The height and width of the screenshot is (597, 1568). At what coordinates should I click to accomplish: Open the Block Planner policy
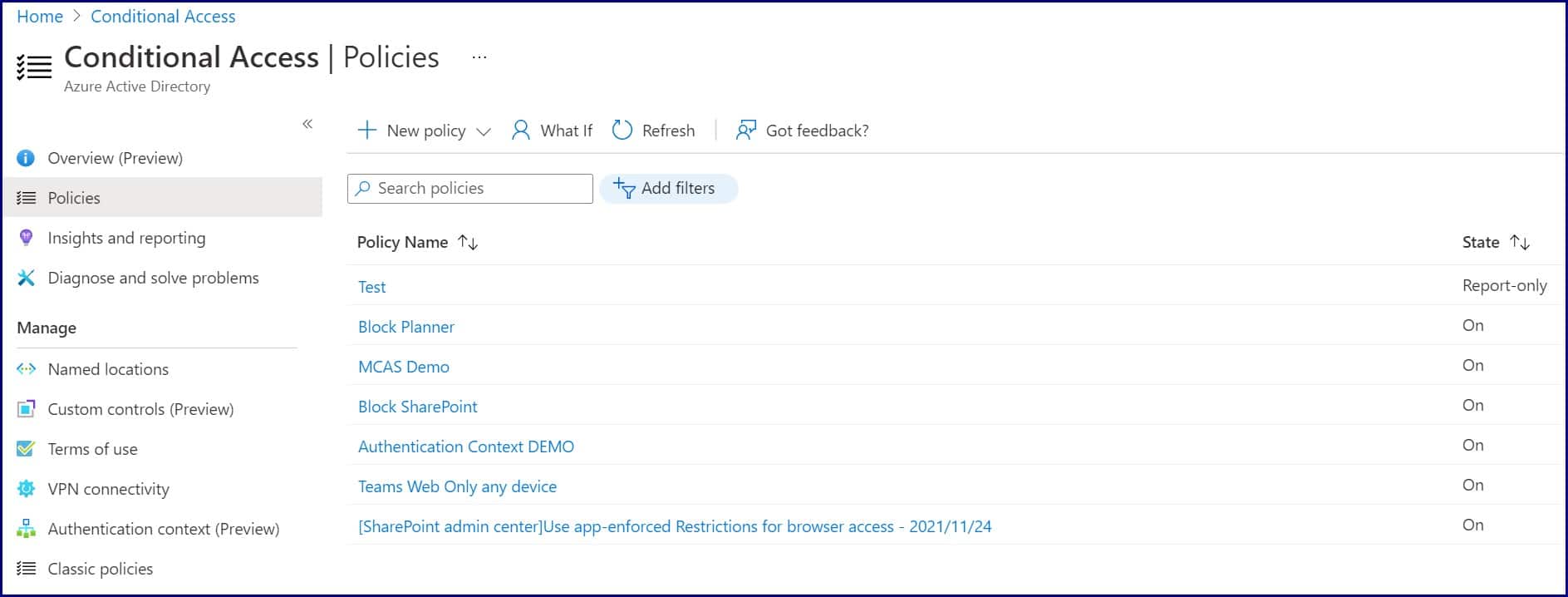[x=406, y=327]
